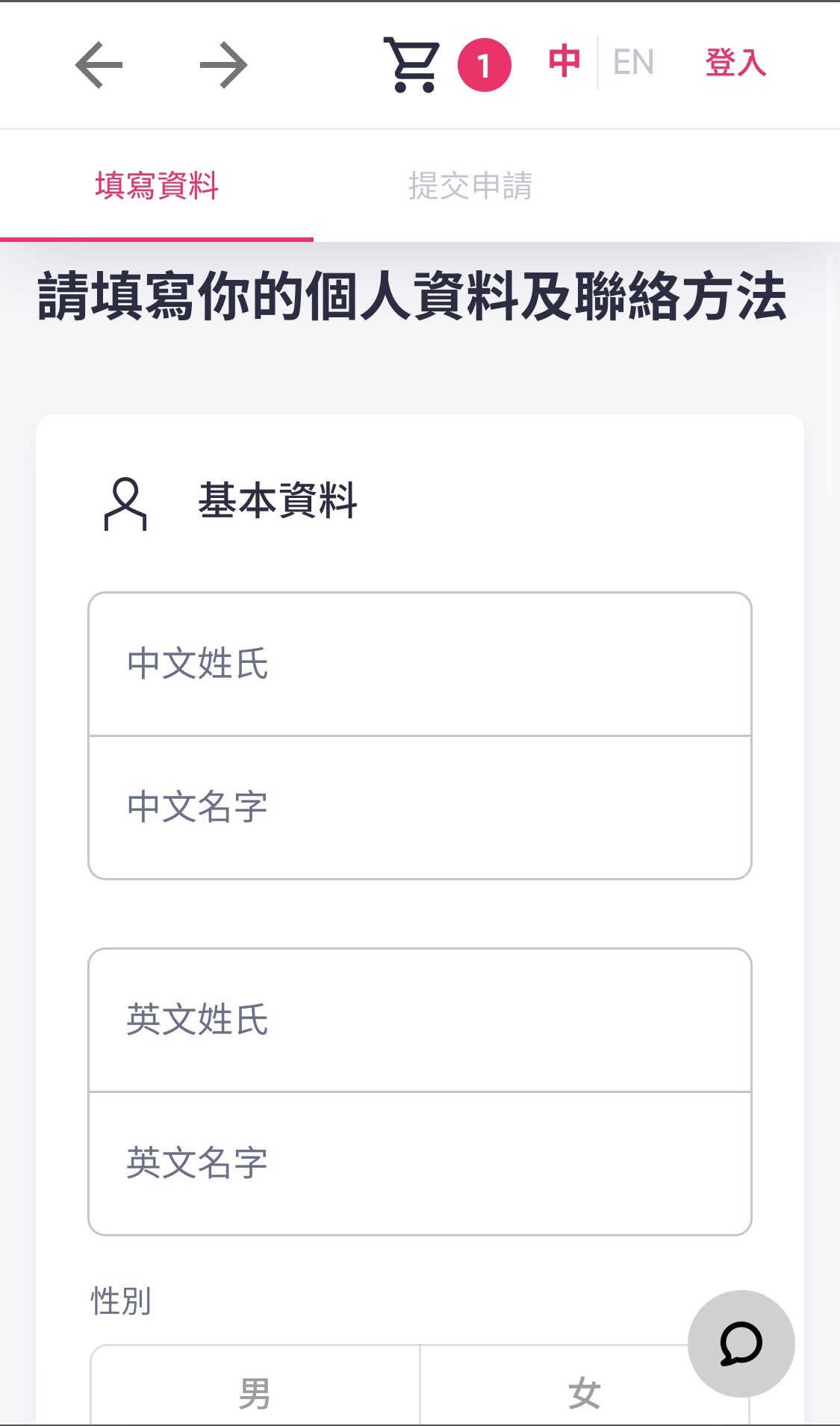This screenshot has height=1426, width=840.
Task: Click into the 中文名字 field
Action: click(420, 807)
